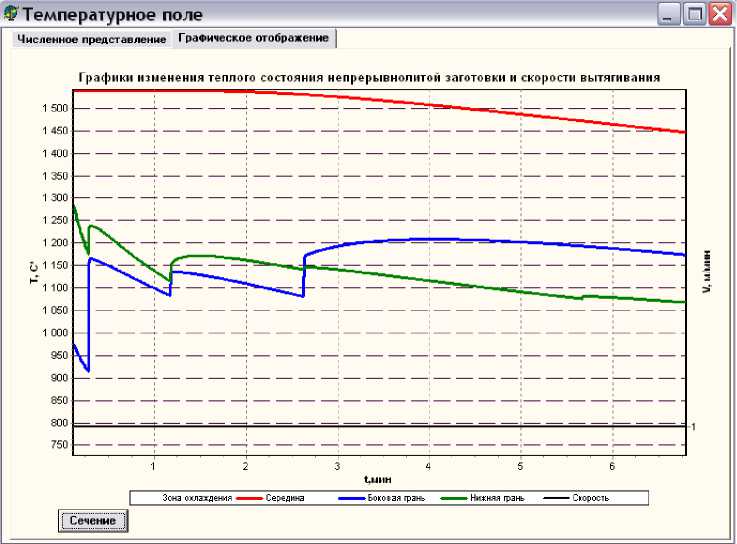Click the Нижняя грань legend label
The height and width of the screenshot is (544, 737).
(497, 498)
